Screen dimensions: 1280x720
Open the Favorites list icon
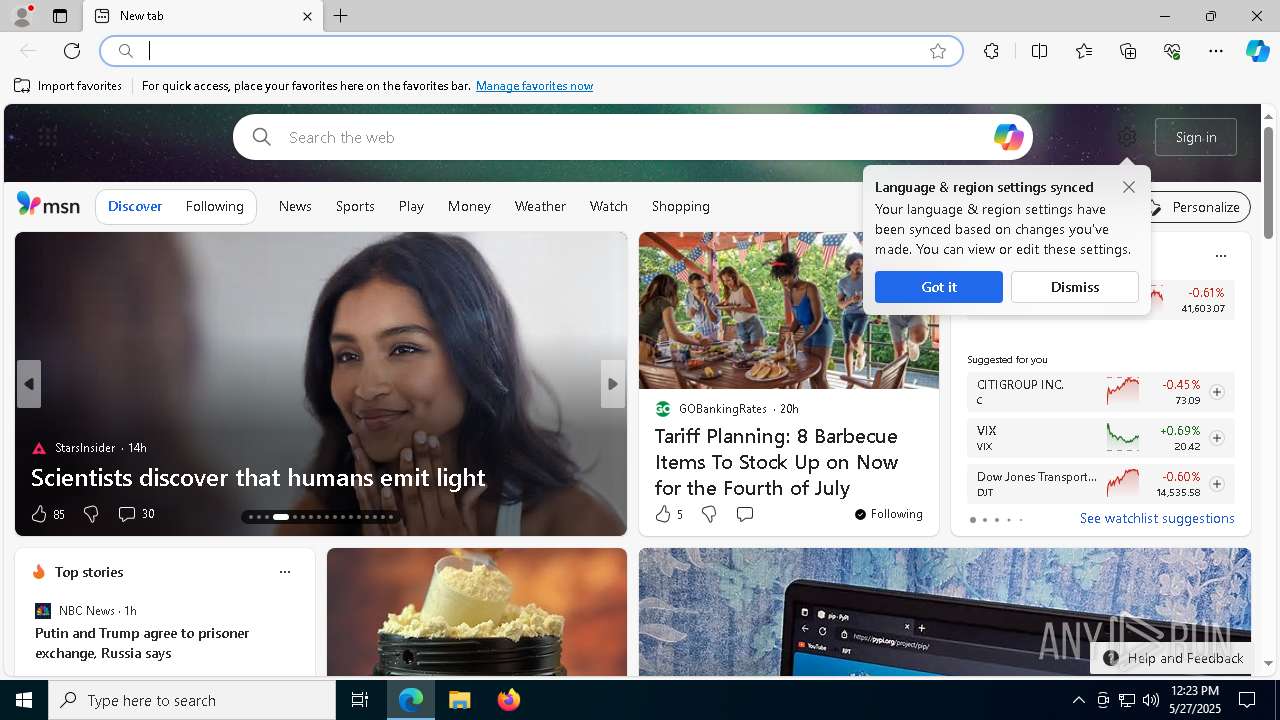1084,51
